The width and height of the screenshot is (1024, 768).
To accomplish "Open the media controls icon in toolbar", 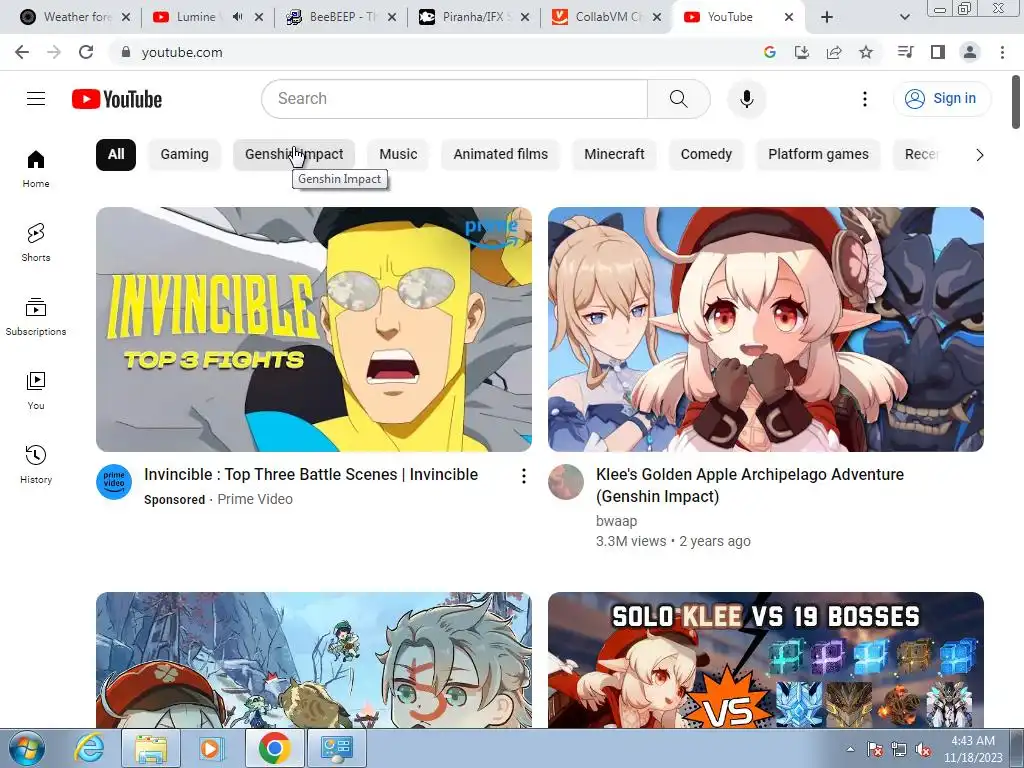I will click(905, 52).
